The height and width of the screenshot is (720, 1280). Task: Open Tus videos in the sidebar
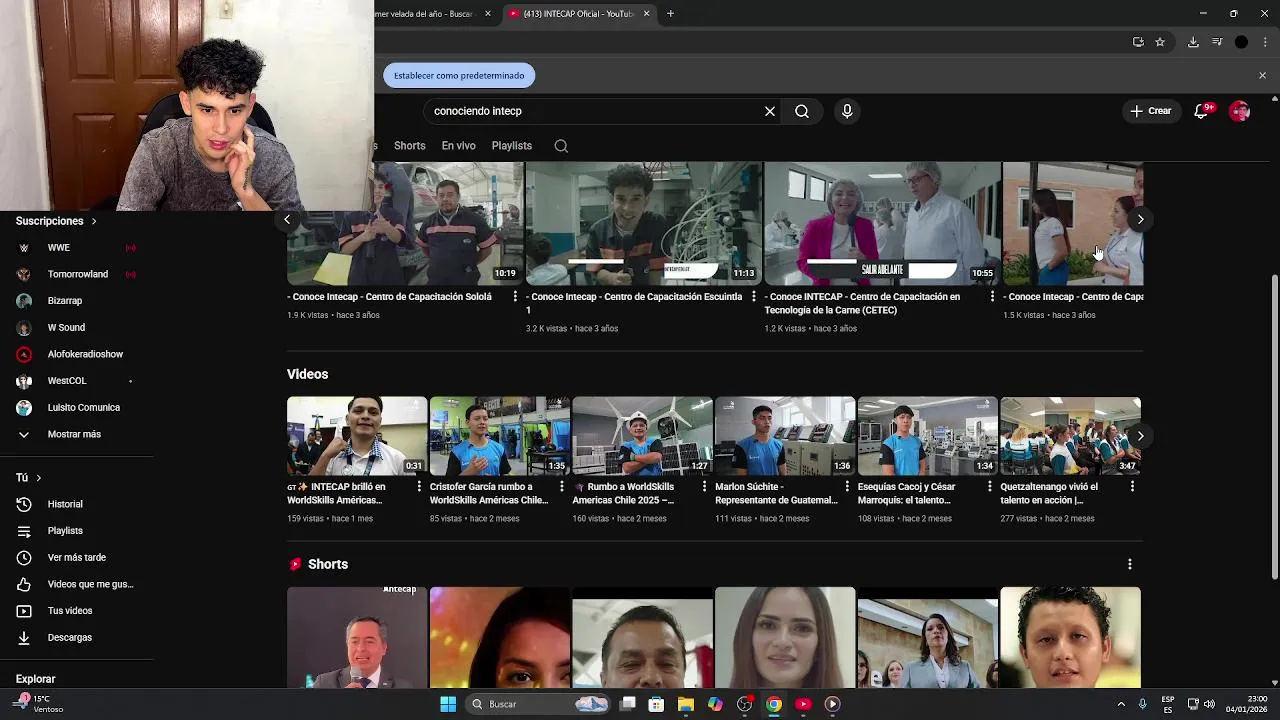(70, 611)
